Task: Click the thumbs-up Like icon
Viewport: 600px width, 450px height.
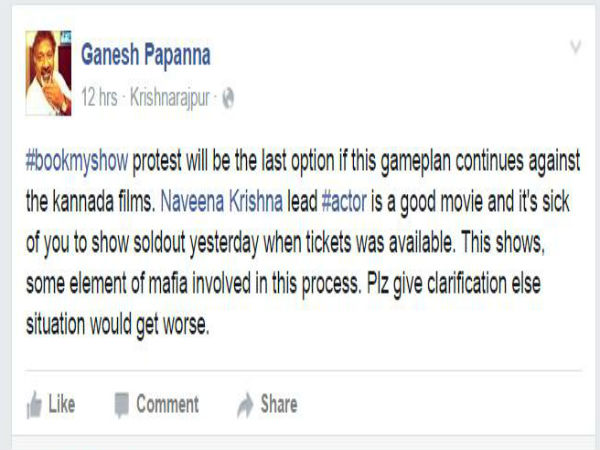Action: [34, 405]
